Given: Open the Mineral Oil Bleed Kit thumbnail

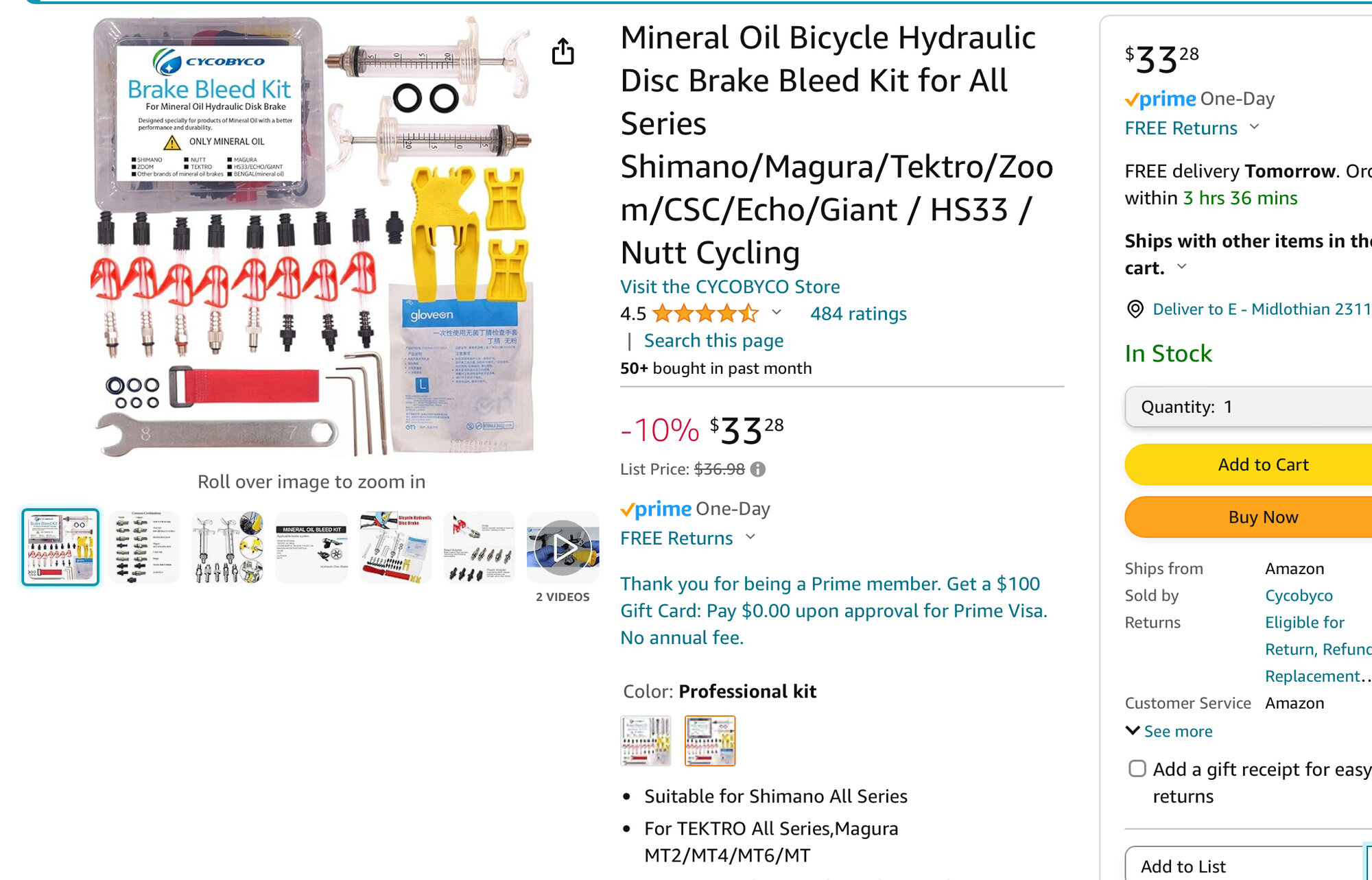Looking at the screenshot, I should [311, 547].
